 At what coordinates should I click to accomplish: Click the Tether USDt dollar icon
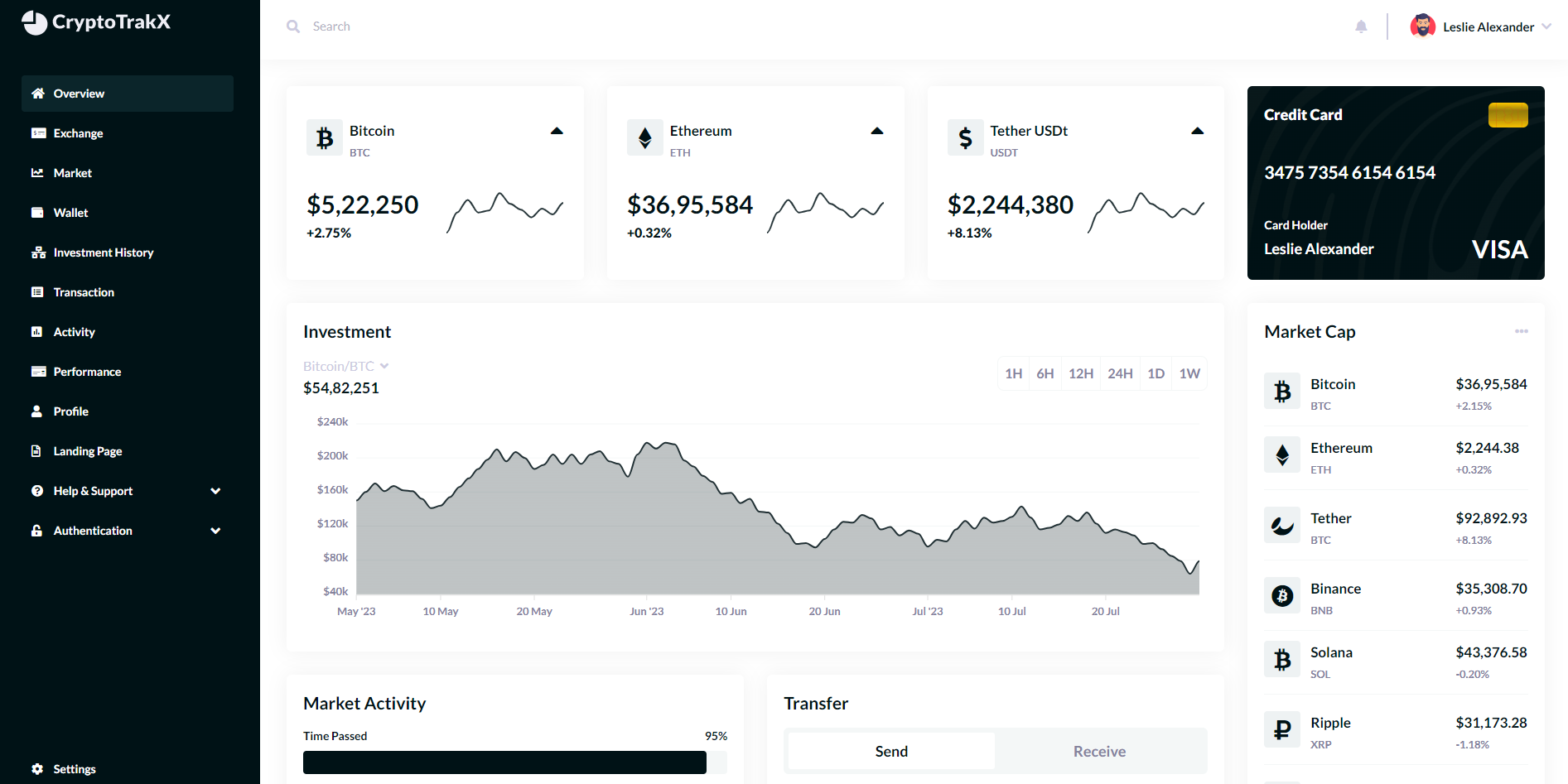pos(965,137)
